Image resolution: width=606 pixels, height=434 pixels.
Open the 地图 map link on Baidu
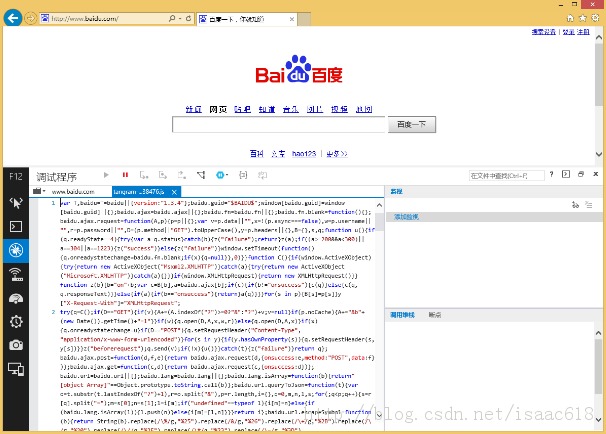[364, 109]
